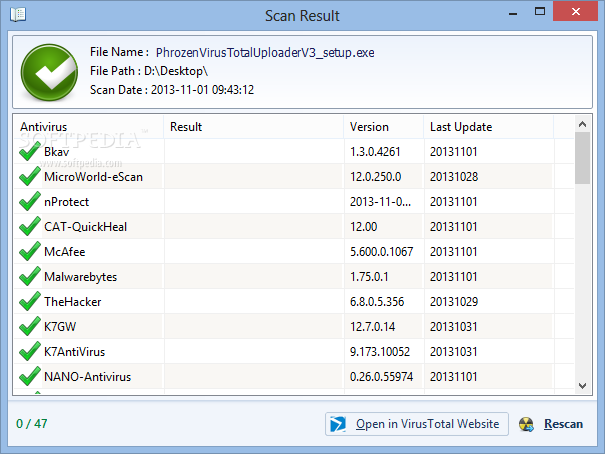Select the TheHacker row name
Image resolution: width=605 pixels, height=454 pixels.
point(73,302)
